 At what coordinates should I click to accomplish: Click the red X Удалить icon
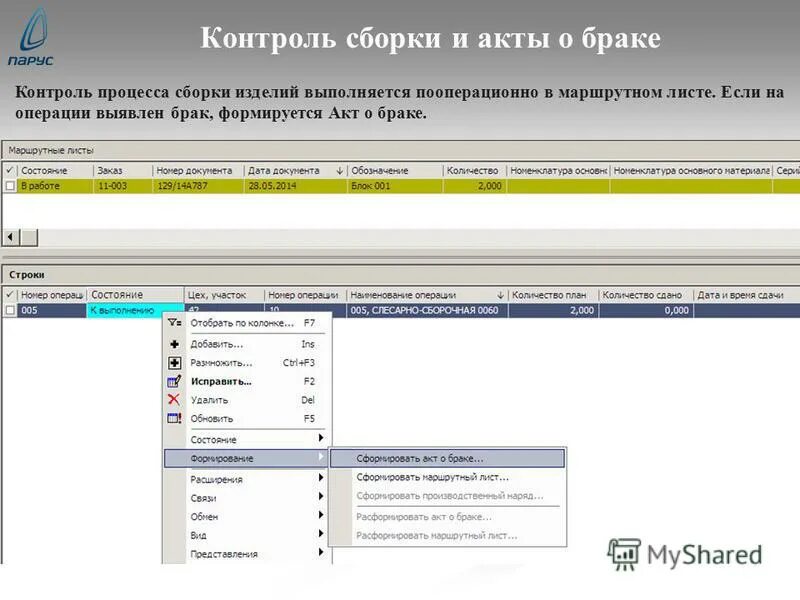[172, 399]
